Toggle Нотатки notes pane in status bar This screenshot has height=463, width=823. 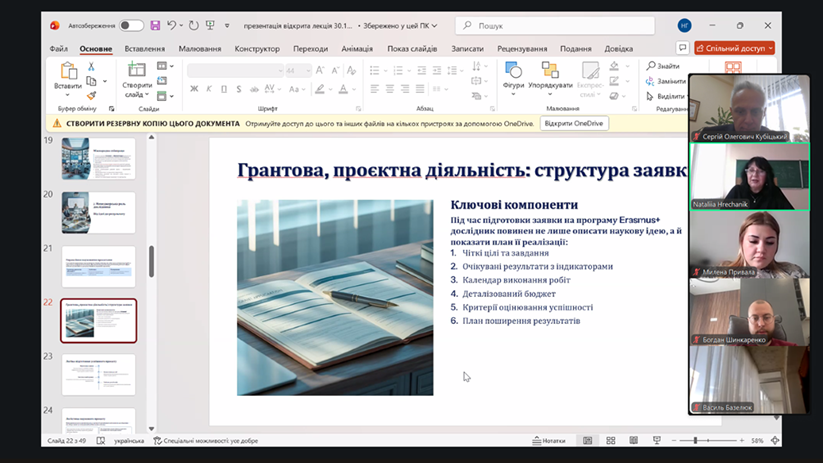click(x=549, y=440)
